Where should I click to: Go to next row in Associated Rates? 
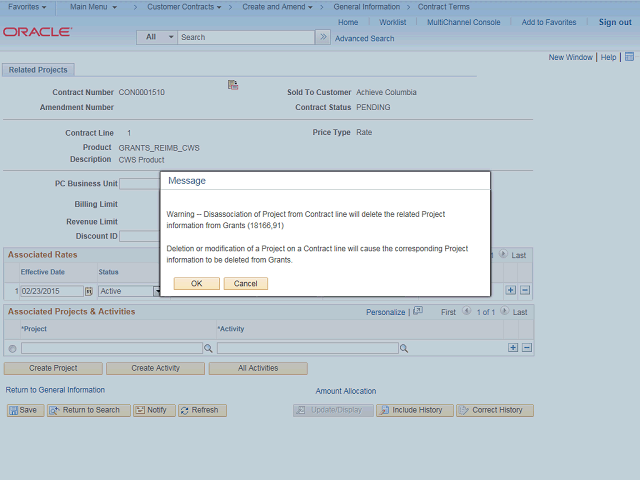point(503,254)
